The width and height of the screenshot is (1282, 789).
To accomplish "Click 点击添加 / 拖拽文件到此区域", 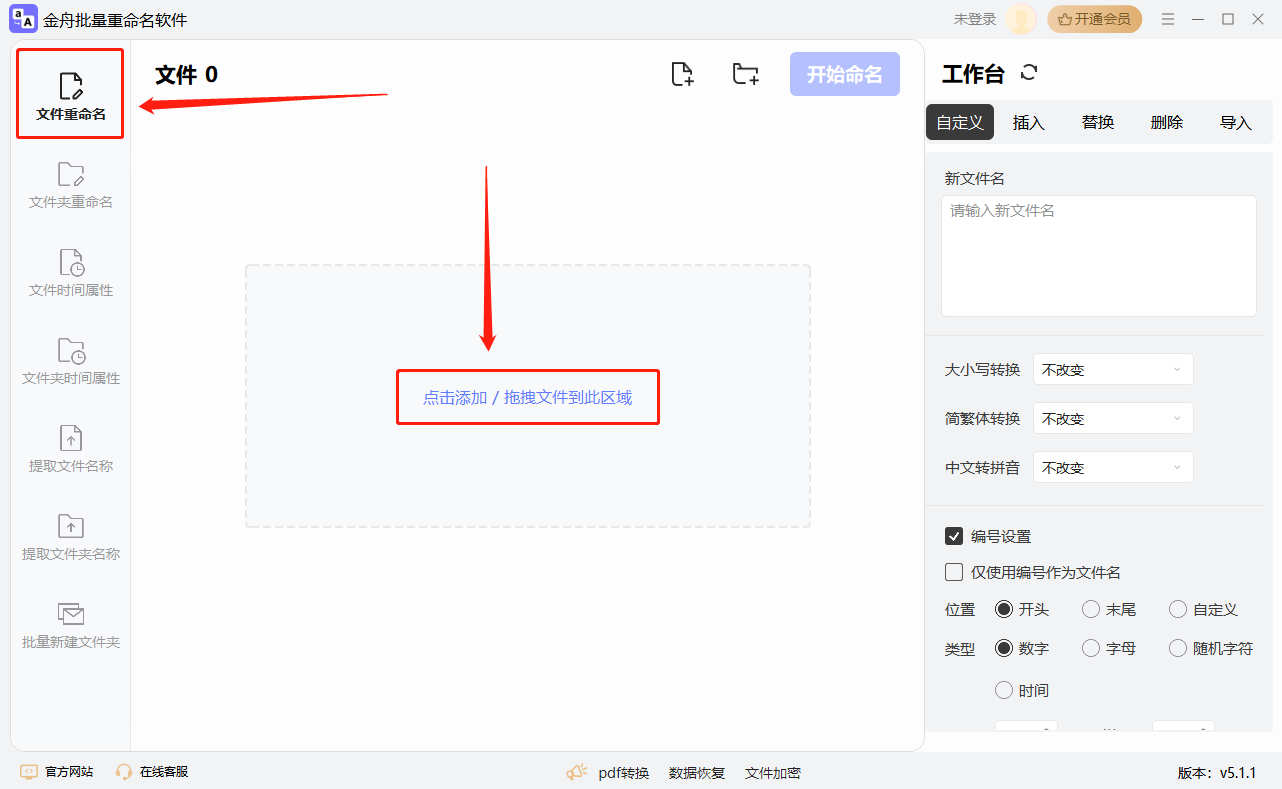I will pyautogui.click(x=527, y=397).
